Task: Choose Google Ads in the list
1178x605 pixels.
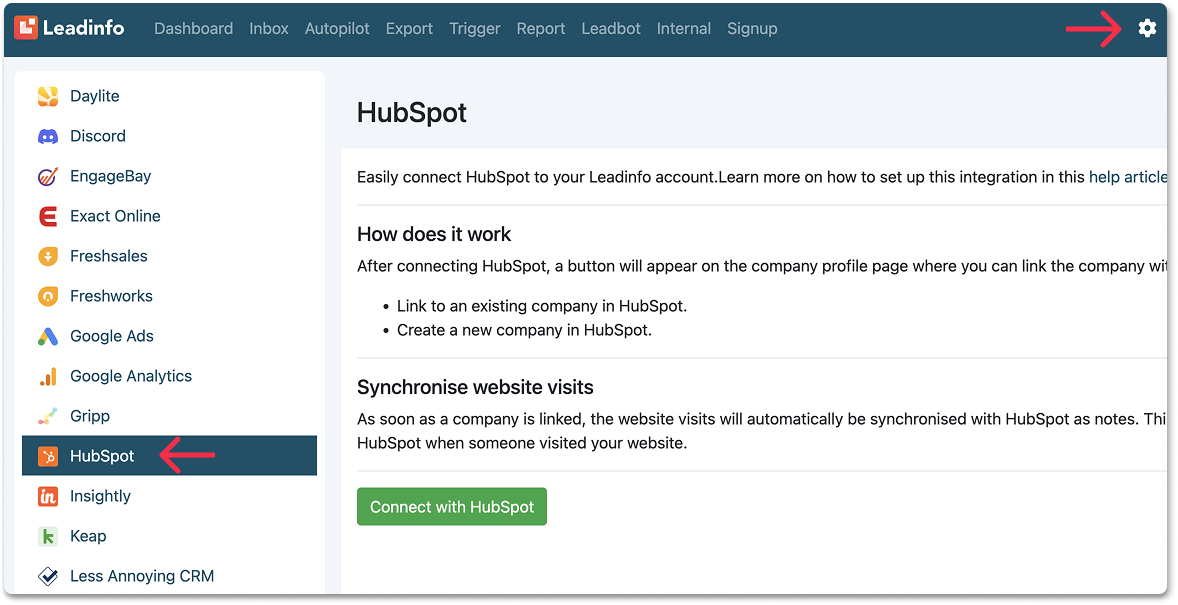Action: [112, 336]
